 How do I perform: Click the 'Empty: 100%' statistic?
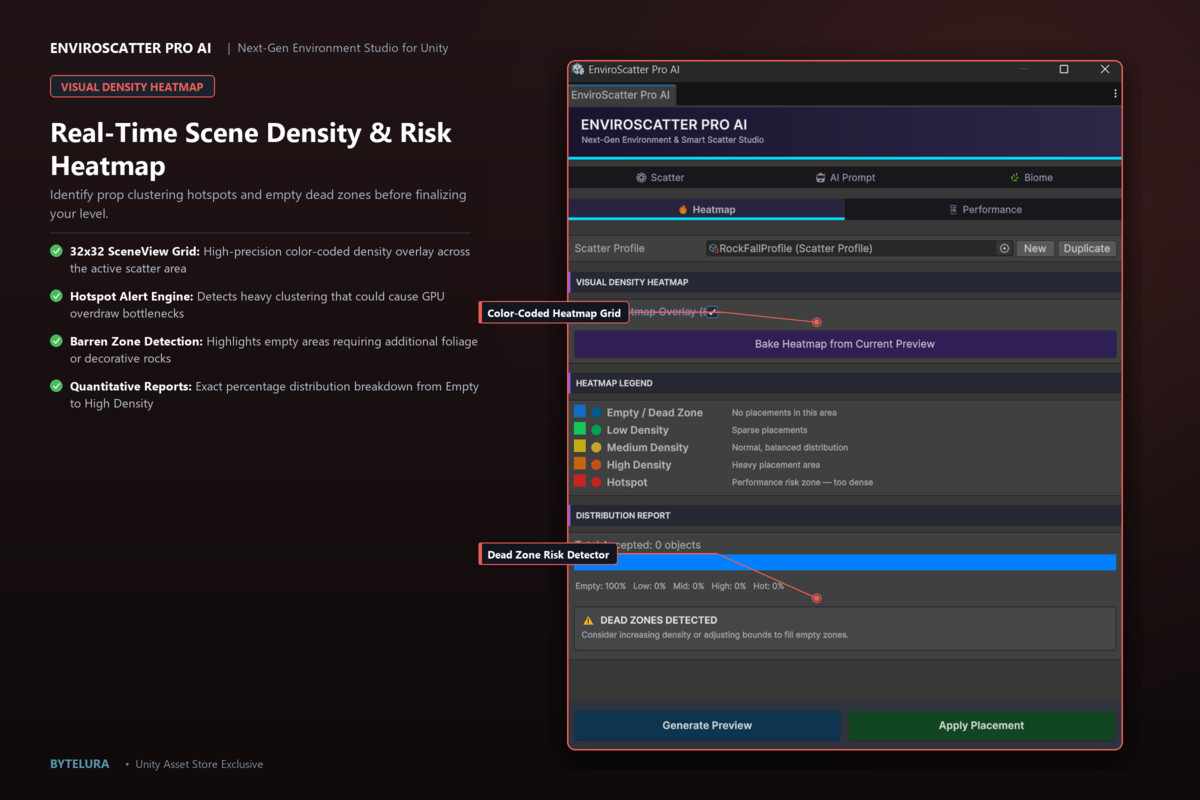[600, 586]
